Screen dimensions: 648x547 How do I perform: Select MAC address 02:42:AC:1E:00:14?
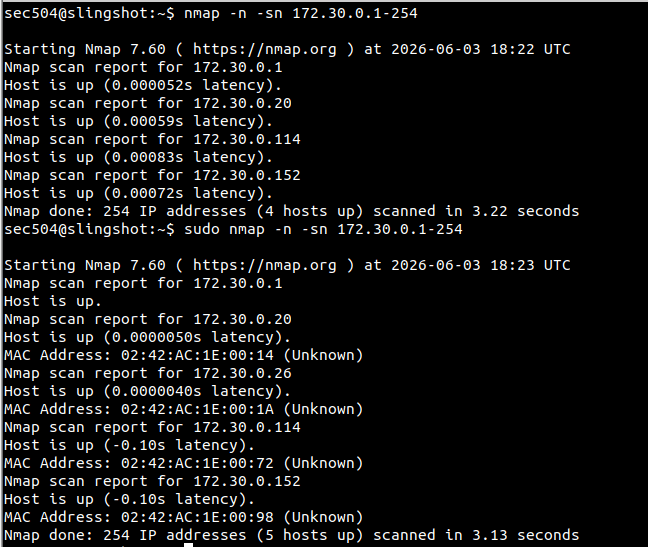197,355
